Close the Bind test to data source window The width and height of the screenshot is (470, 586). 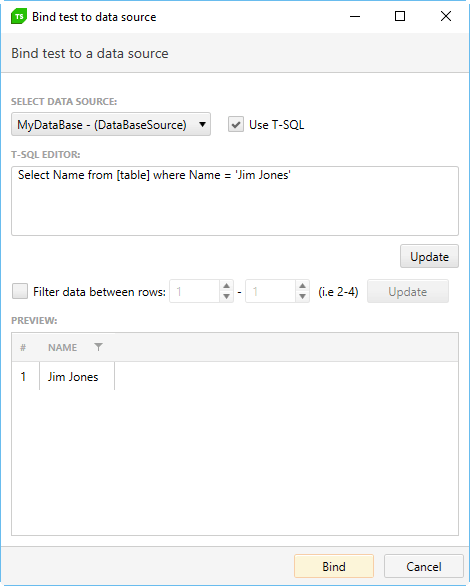pyautogui.click(x=446, y=16)
